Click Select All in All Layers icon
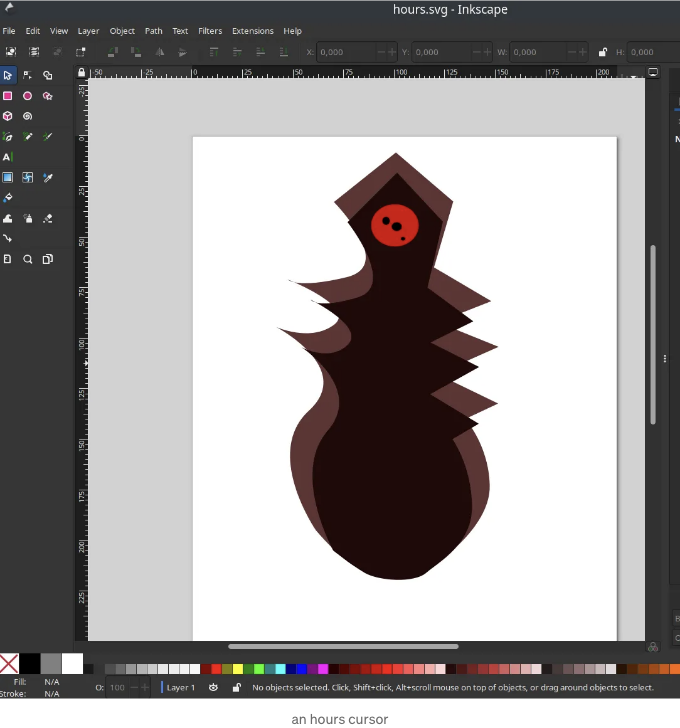 pos(34,52)
